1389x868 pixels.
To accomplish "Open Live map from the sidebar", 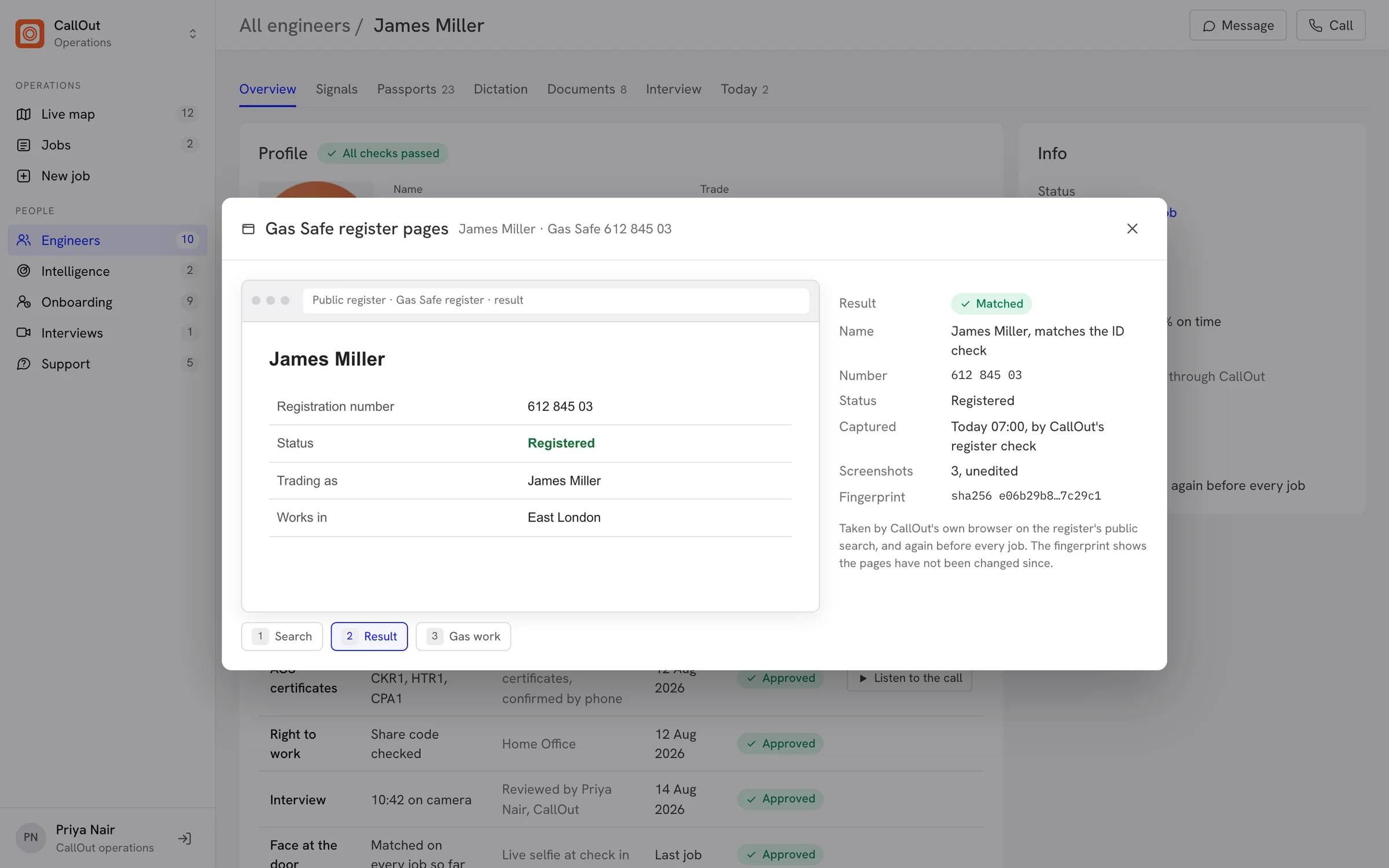I will [x=107, y=114].
